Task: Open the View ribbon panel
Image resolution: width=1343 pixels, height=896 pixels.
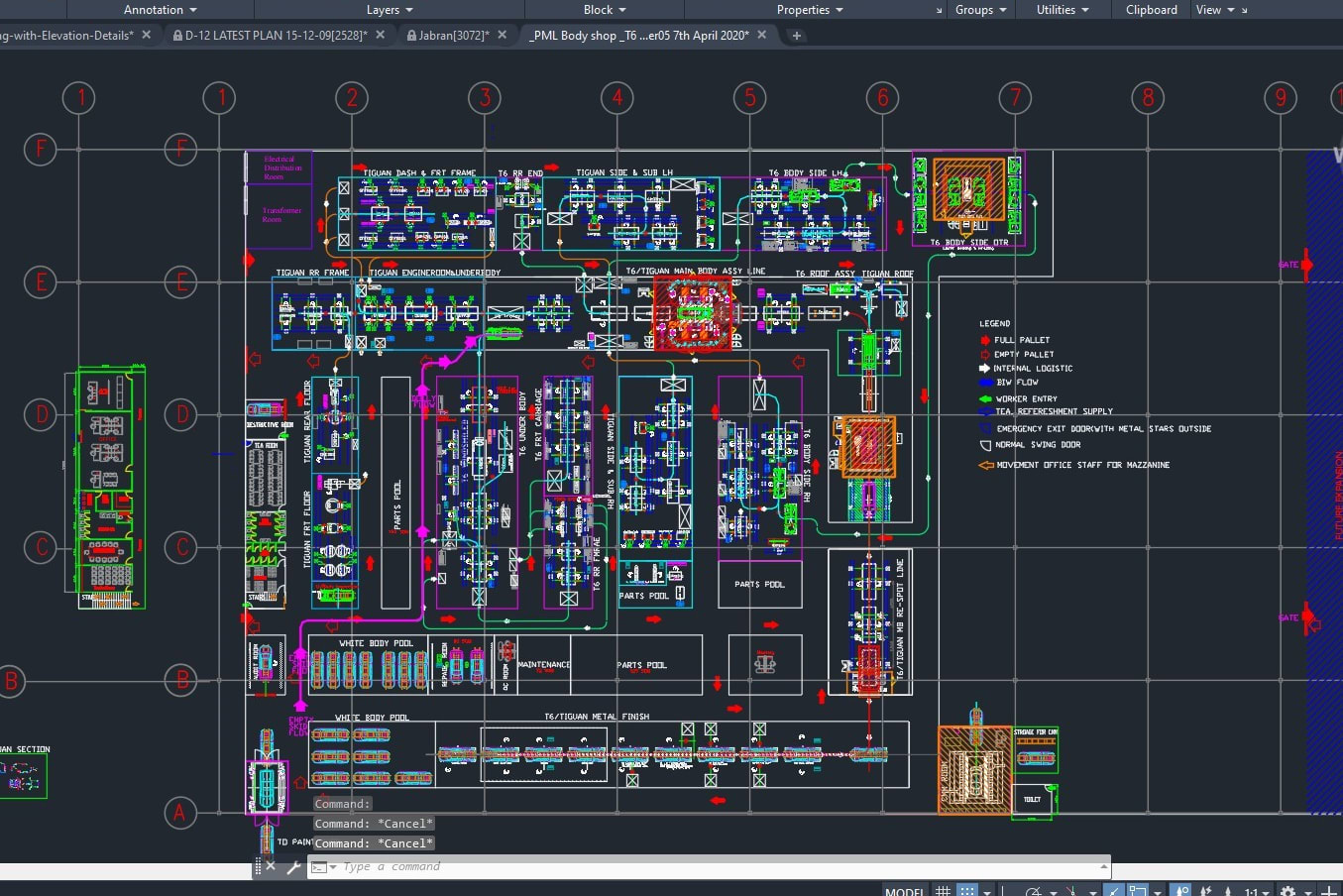Action: pyautogui.click(x=1214, y=10)
